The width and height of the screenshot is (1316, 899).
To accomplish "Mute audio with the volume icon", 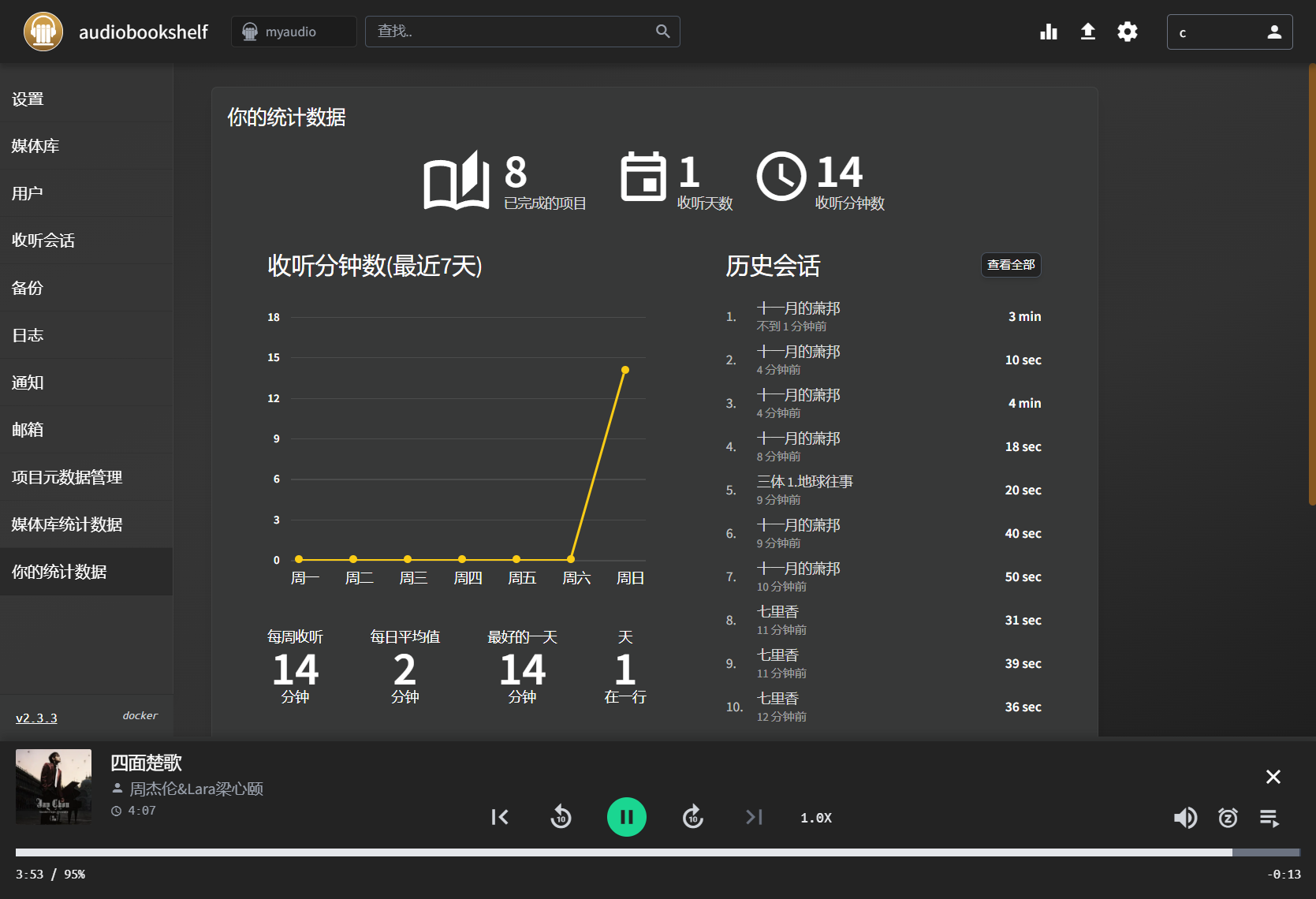I will tap(1185, 818).
